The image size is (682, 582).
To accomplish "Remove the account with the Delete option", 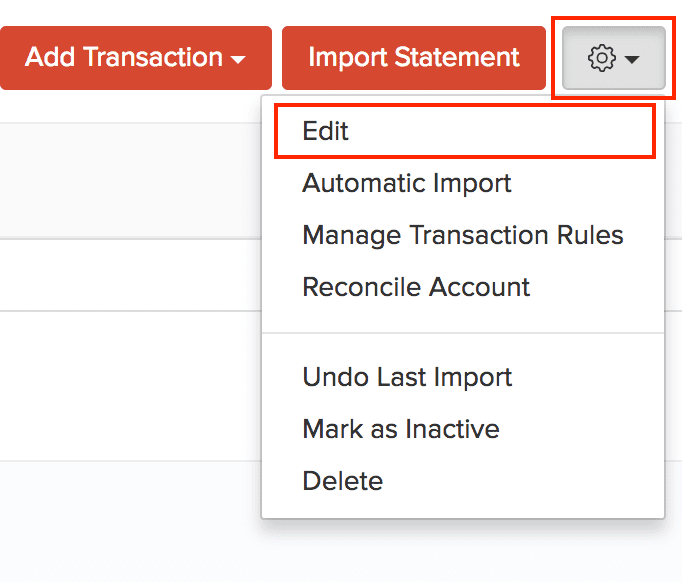I will point(343,481).
